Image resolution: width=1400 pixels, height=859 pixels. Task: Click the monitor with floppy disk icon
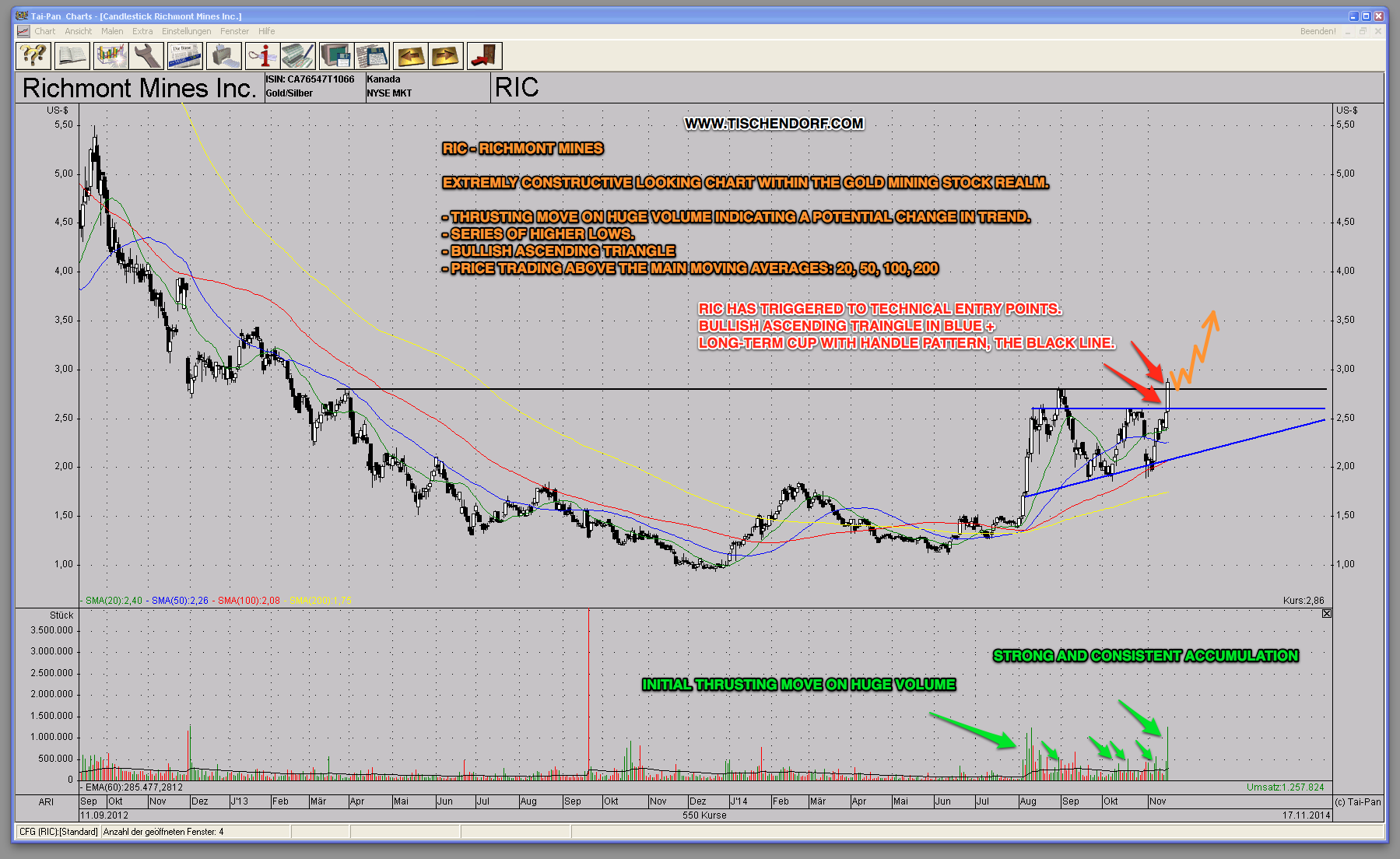pos(335,56)
